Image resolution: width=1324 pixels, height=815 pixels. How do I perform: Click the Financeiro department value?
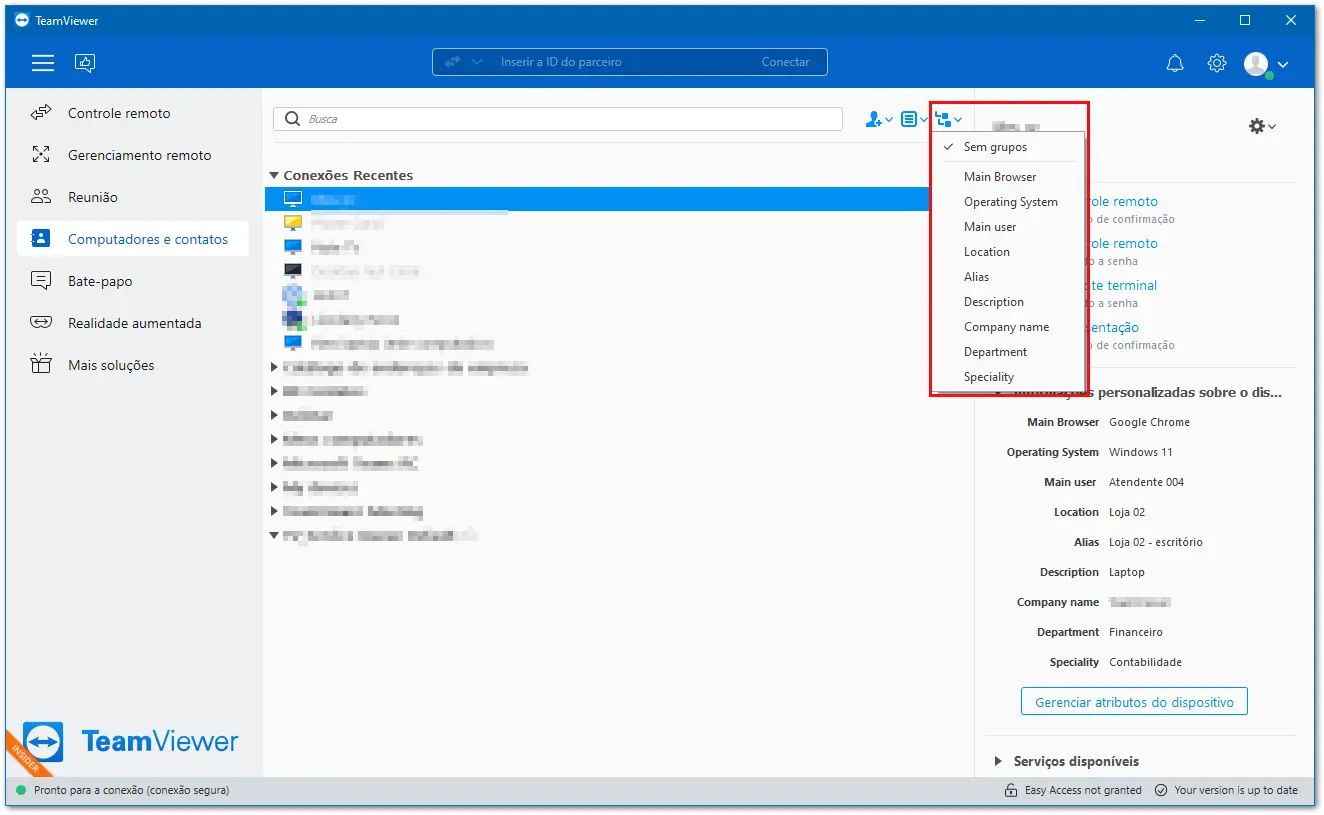[x=1136, y=632]
